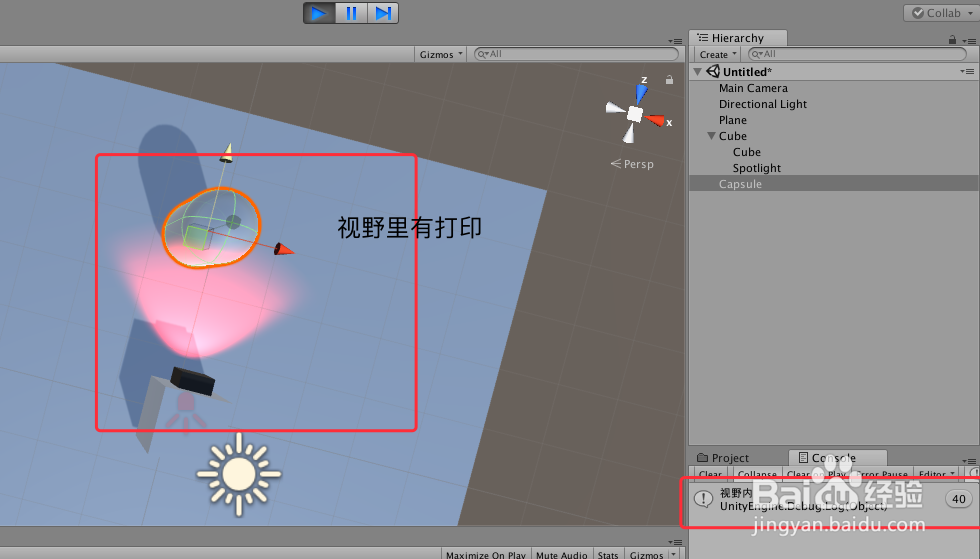Select the Spotlight gizmo icon in scene
The width and height of the screenshot is (980, 559).
pyautogui.click(x=185, y=413)
